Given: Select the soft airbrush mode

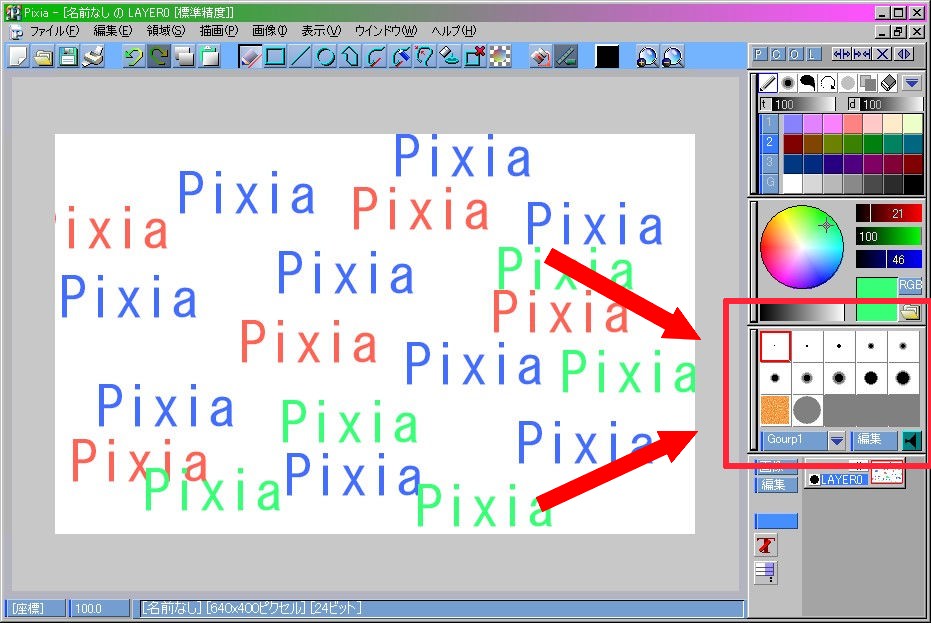Looking at the screenshot, I should 788,83.
